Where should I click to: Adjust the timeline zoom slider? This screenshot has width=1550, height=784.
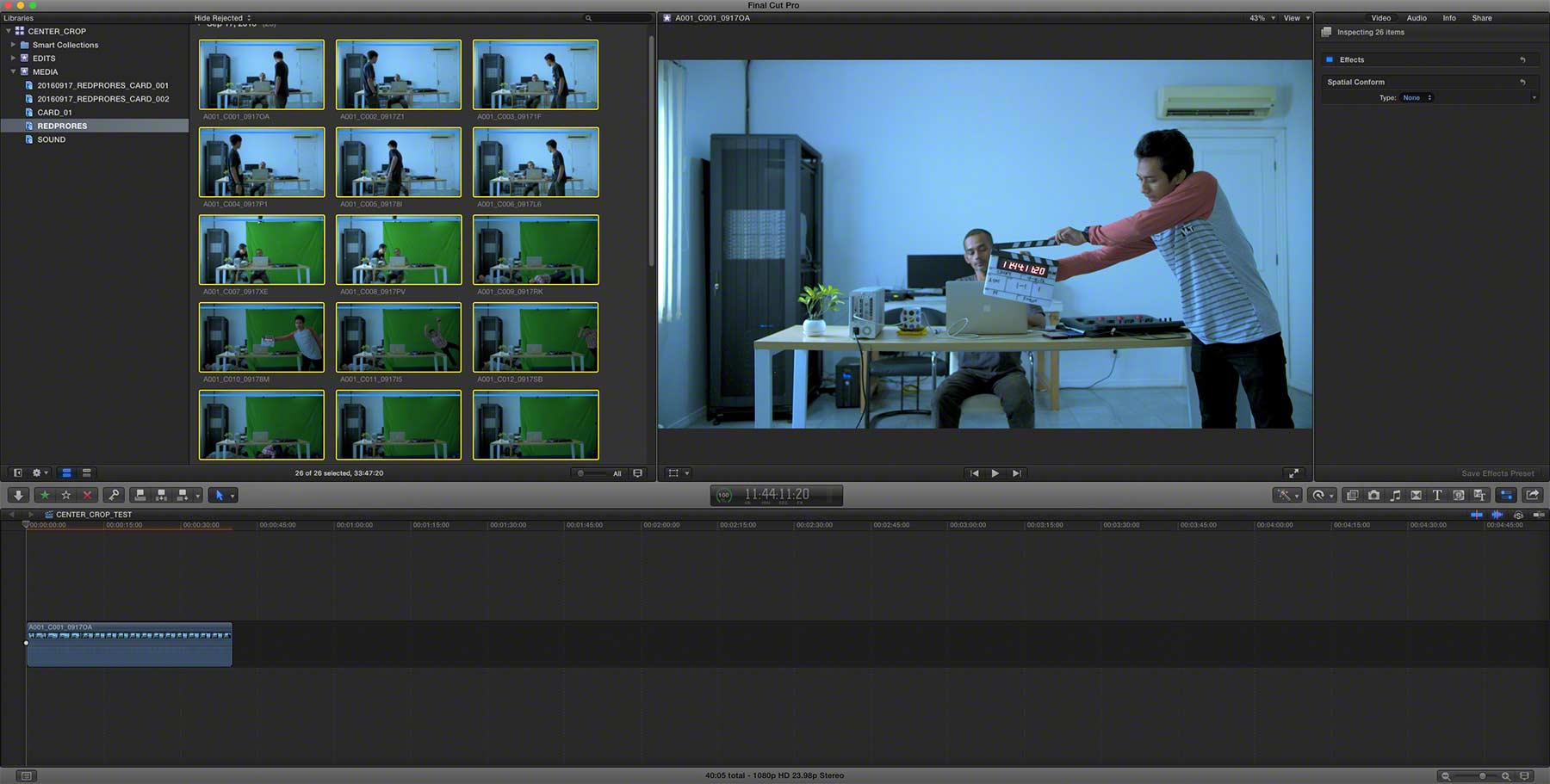point(1476,775)
